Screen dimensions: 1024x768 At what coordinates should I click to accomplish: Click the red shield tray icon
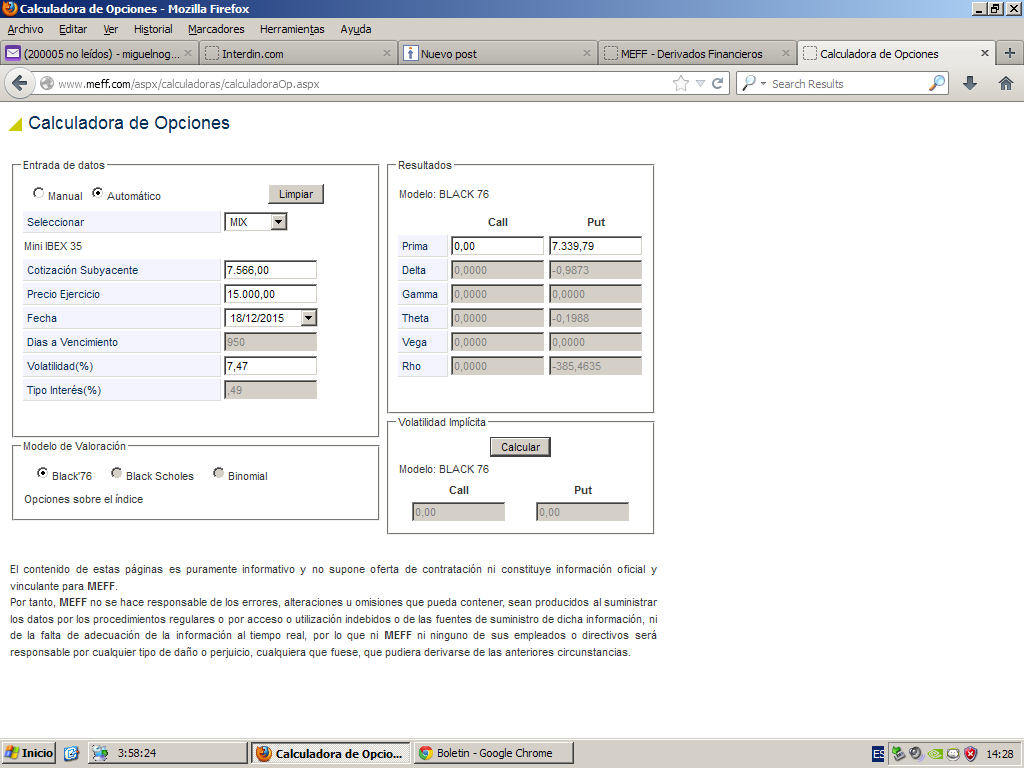click(x=971, y=754)
